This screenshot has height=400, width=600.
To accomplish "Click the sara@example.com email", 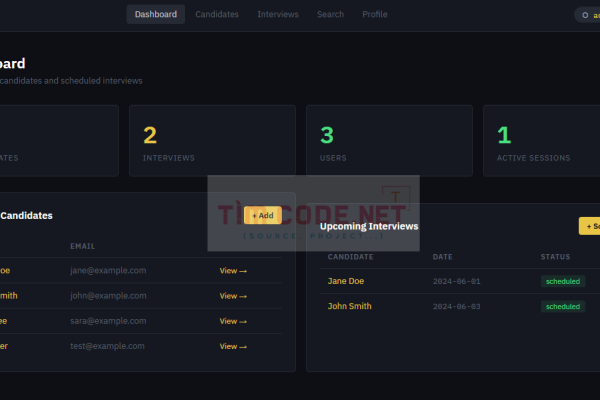I will [x=108, y=321].
